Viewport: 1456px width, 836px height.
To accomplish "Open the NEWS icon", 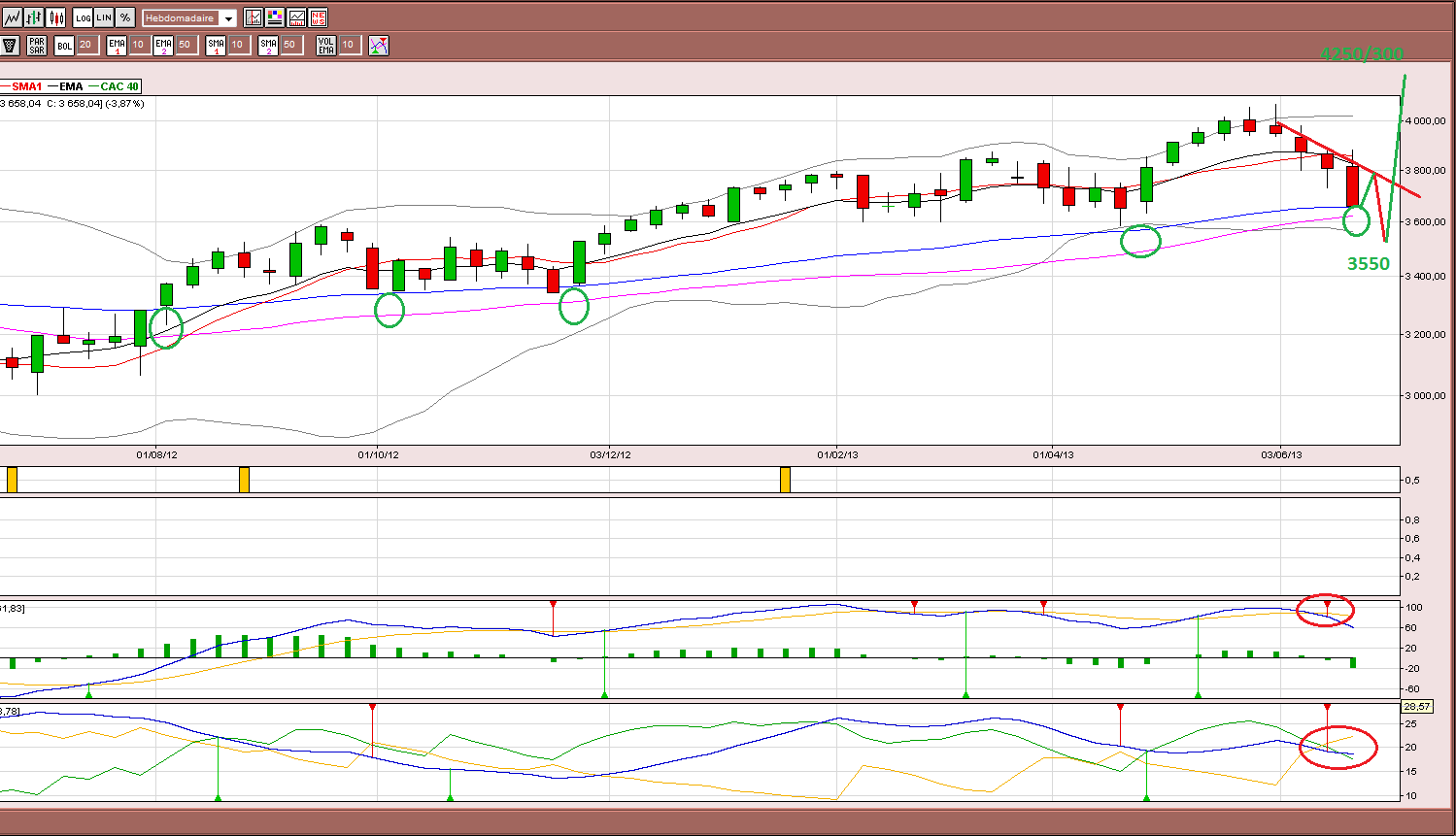I will click(318, 17).
